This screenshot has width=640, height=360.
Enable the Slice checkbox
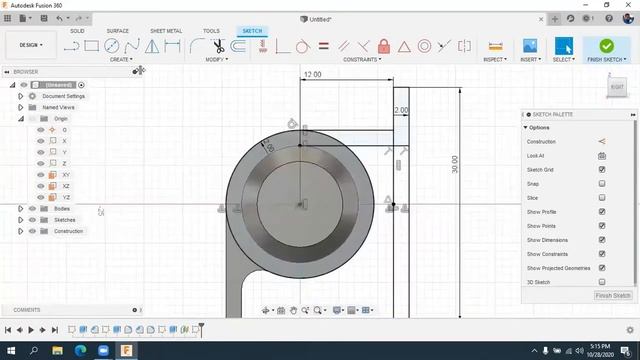pos(602,198)
